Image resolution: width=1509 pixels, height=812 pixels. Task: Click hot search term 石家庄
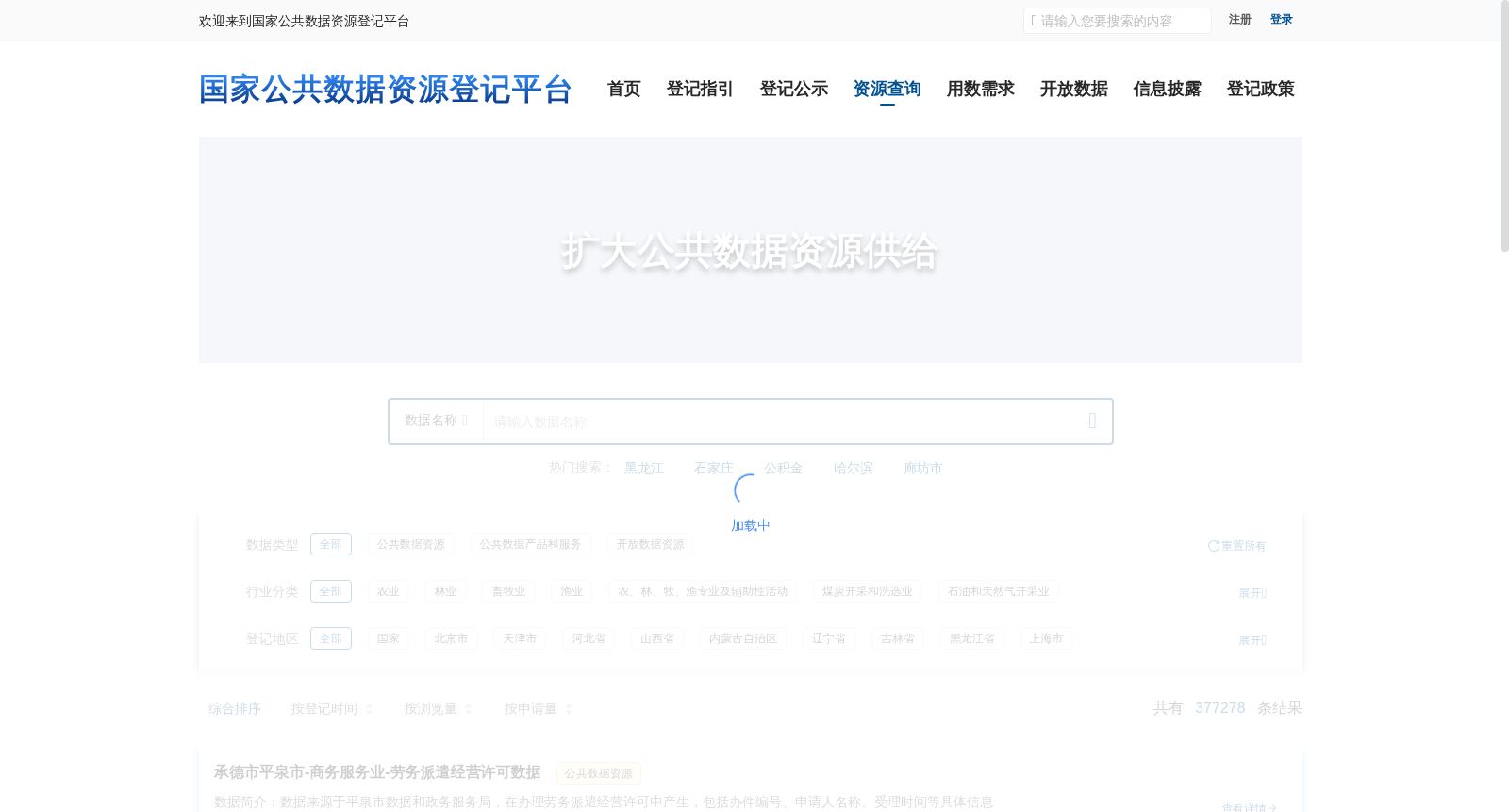tap(714, 468)
